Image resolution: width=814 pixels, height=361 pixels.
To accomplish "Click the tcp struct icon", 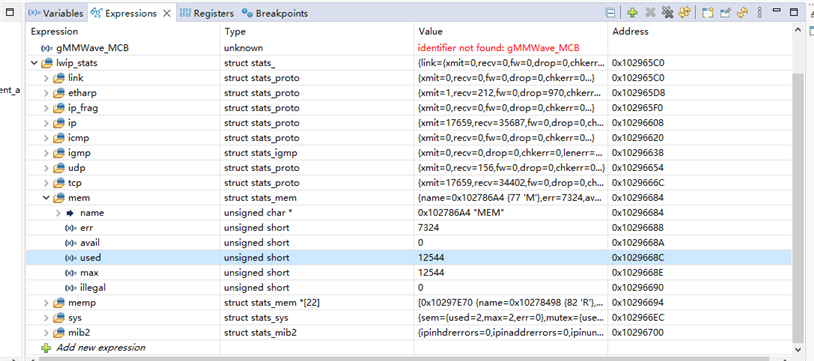I will pyautogui.click(x=59, y=183).
